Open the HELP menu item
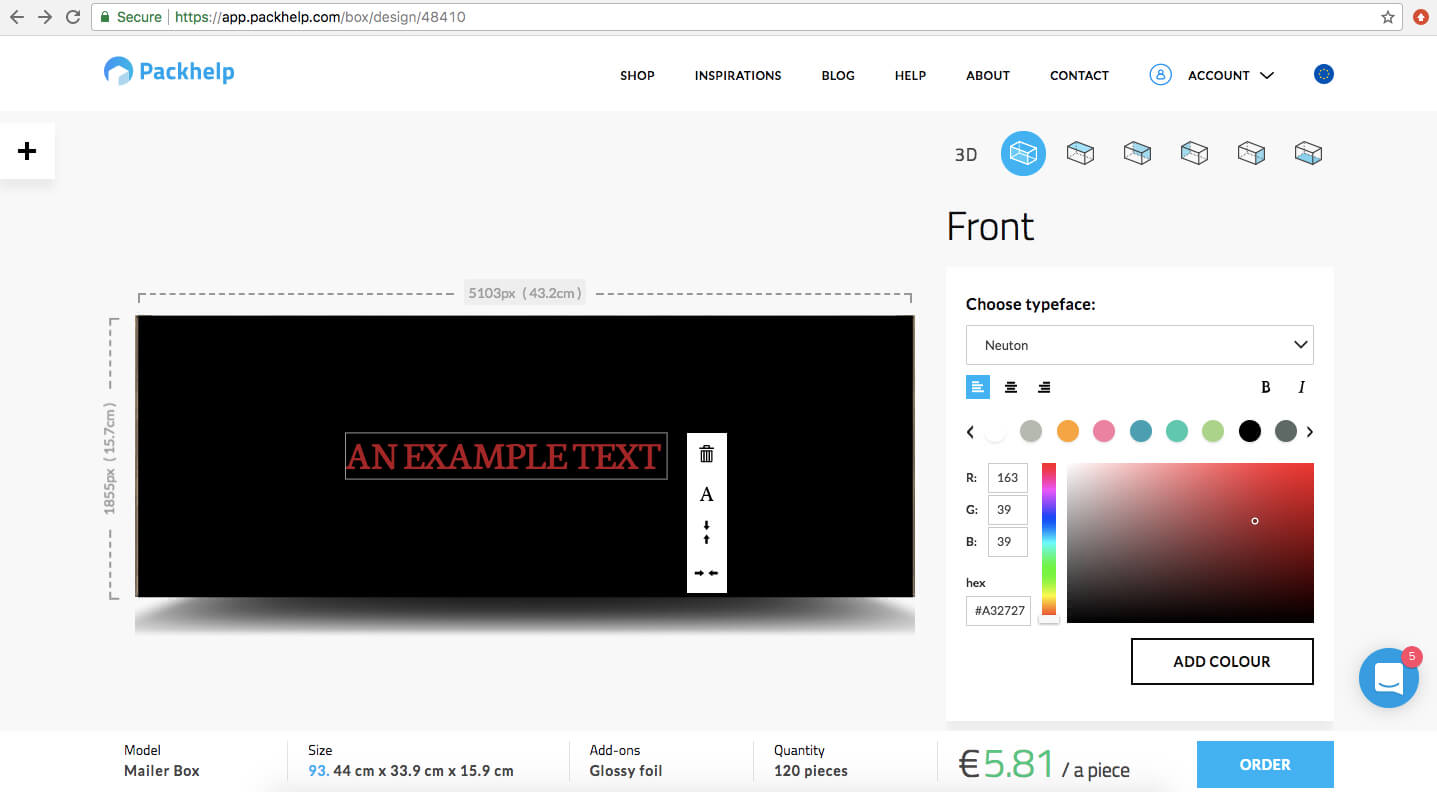1437x792 pixels. pyautogui.click(x=910, y=75)
